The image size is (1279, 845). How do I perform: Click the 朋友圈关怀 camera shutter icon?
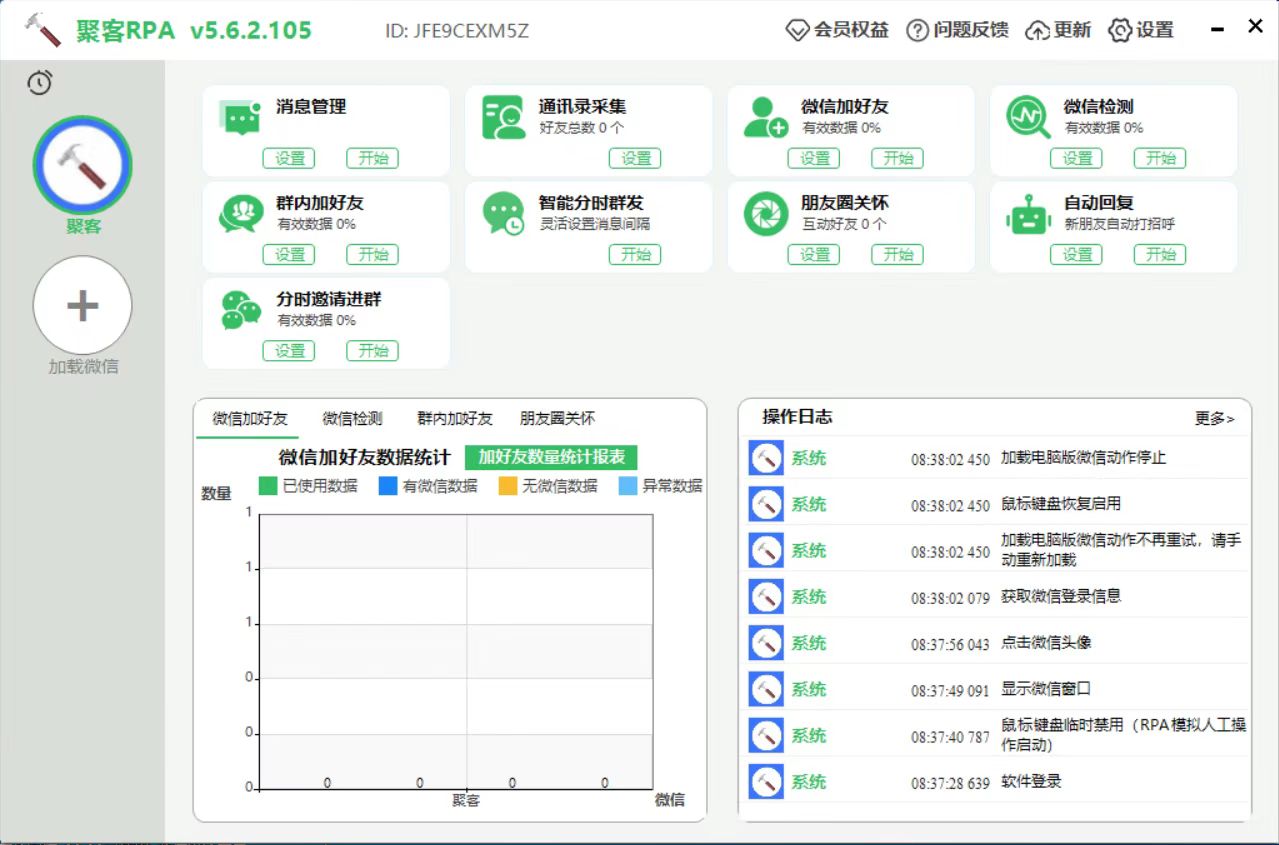[766, 213]
